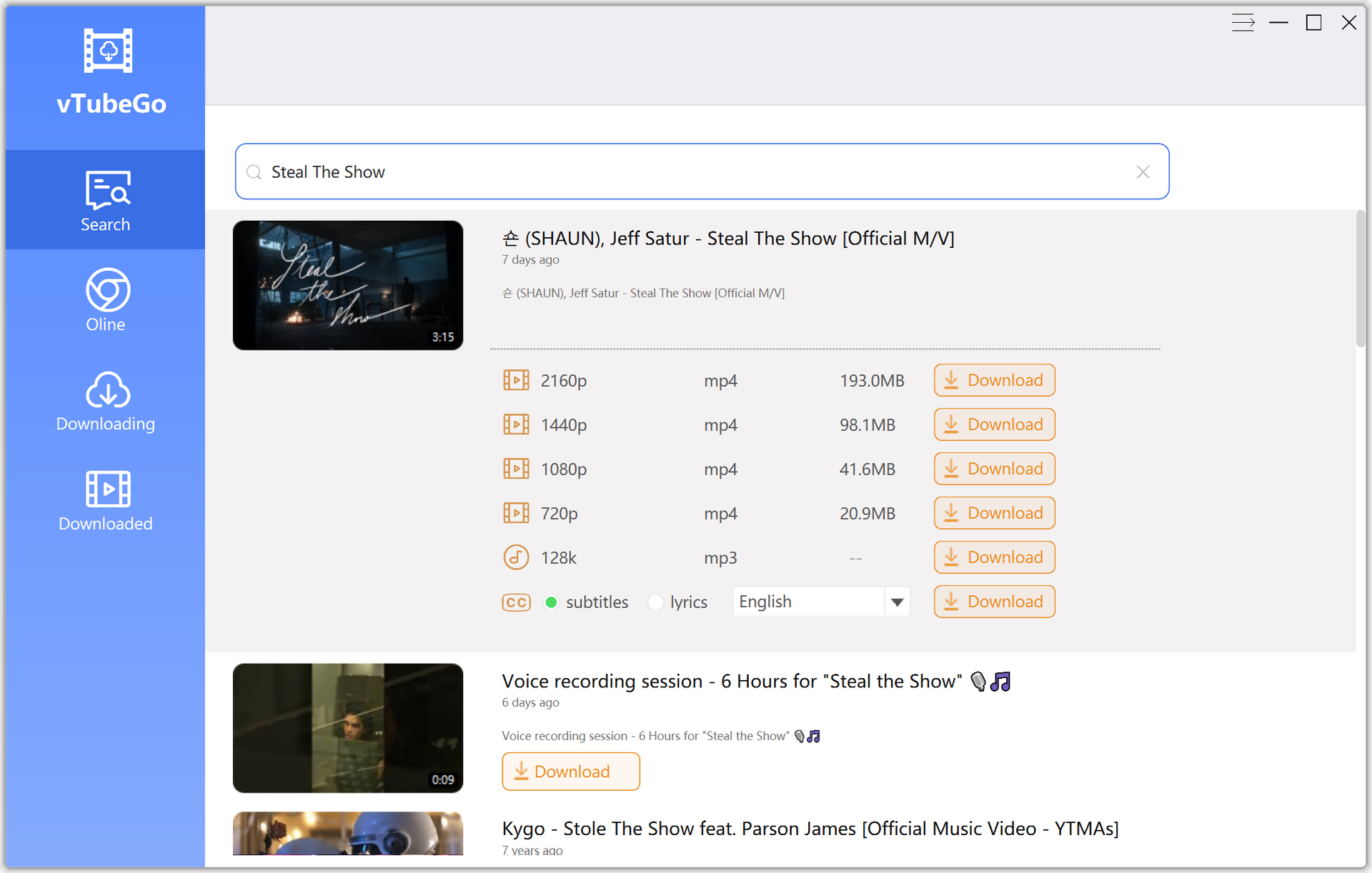Click the magnifier icon in the search bar
The height and width of the screenshot is (873, 1372).
254,171
